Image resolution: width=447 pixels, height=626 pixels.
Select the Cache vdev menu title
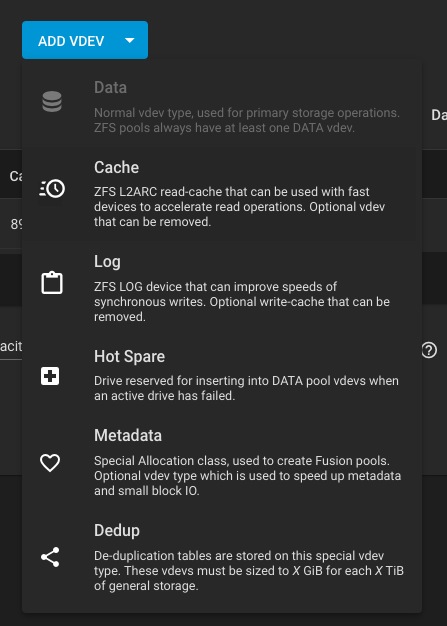pos(117,167)
